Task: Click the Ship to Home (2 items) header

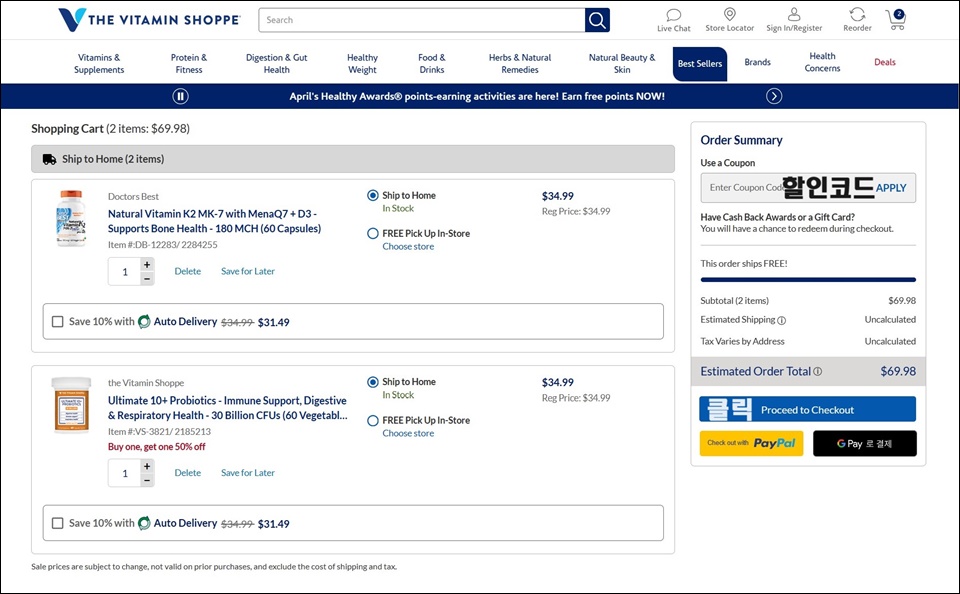Action: [353, 159]
